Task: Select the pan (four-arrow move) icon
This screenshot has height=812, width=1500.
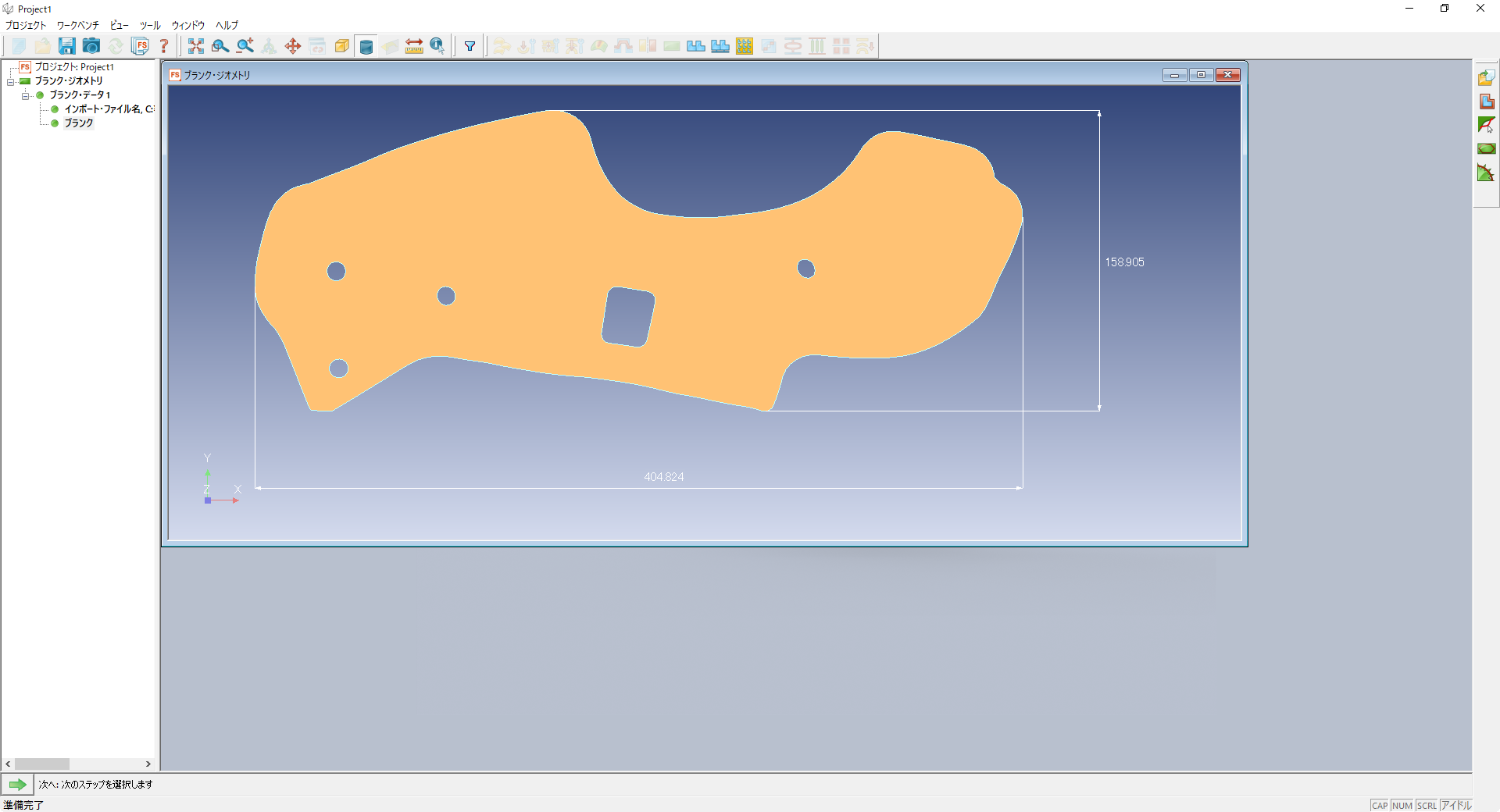Action: (x=293, y=46)
